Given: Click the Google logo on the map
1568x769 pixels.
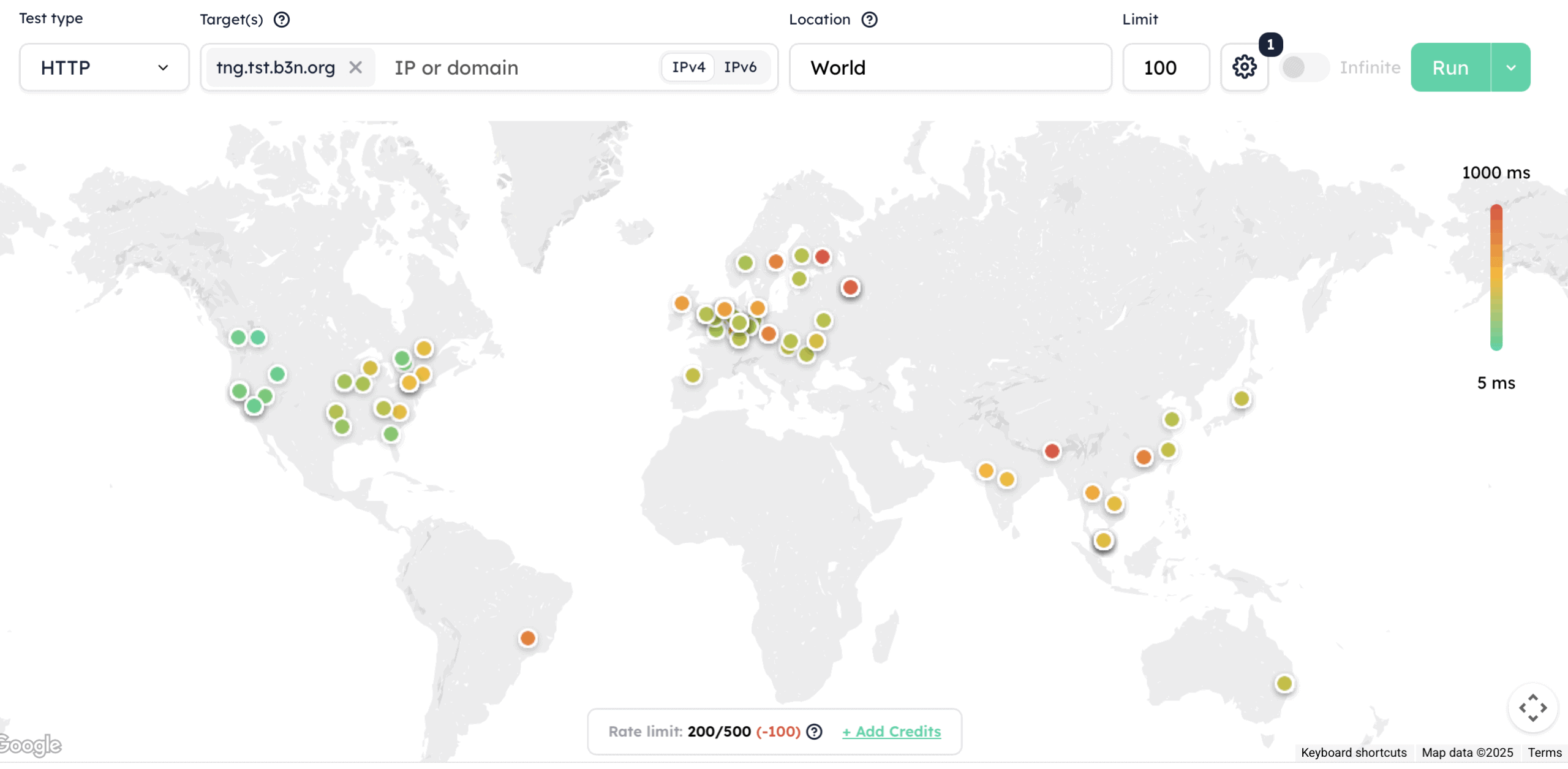Looking at the screenshot, I should [30, 745].
